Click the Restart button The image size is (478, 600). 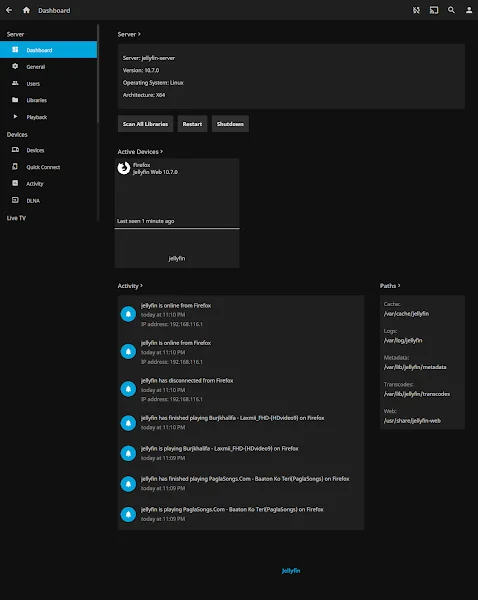(x=192, y=124)
